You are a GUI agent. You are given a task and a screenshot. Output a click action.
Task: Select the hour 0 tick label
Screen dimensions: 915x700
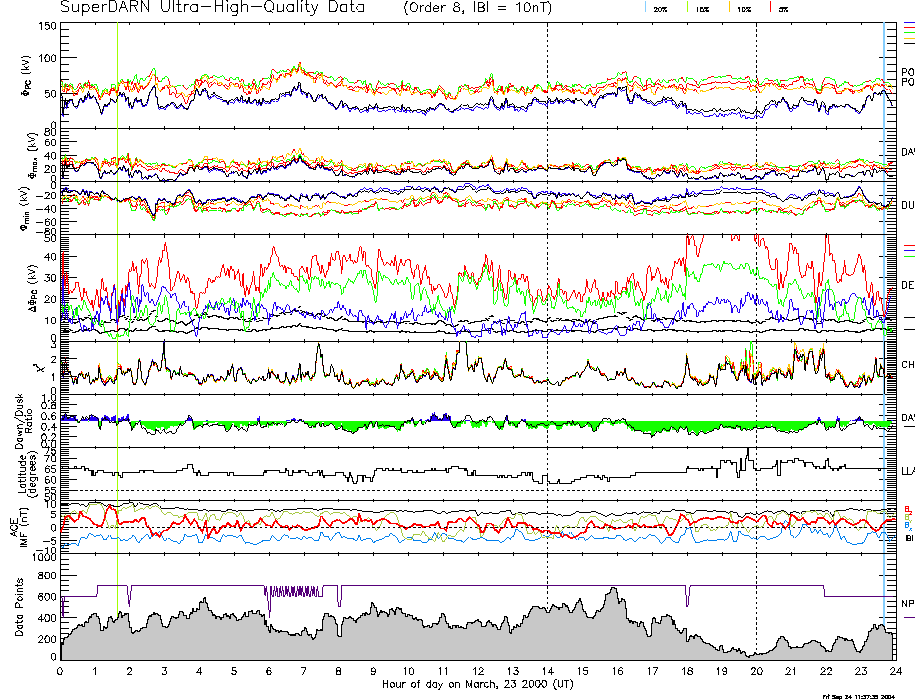pos(61,672)
